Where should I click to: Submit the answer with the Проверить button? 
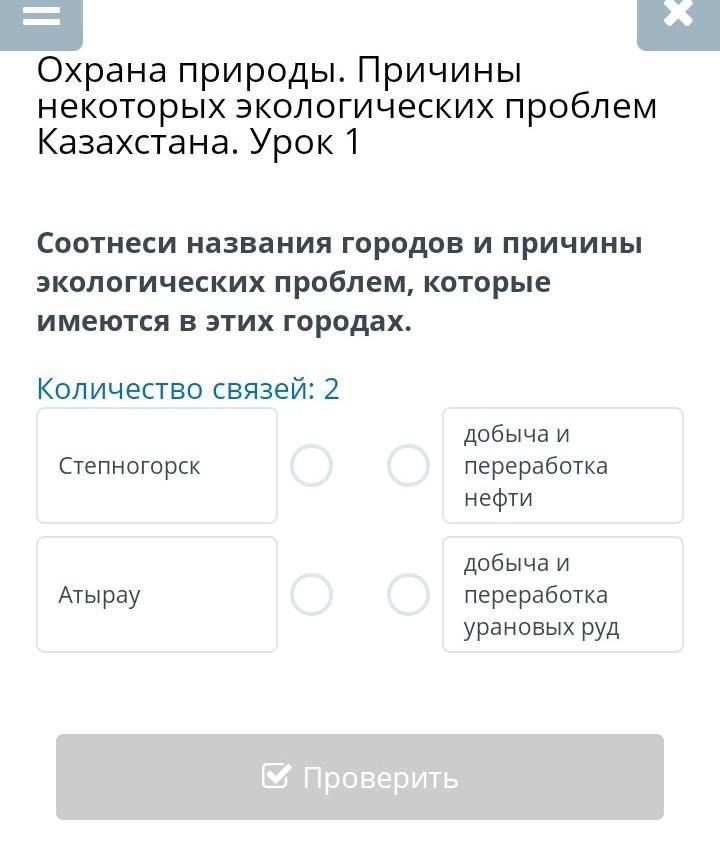point(360,777)
